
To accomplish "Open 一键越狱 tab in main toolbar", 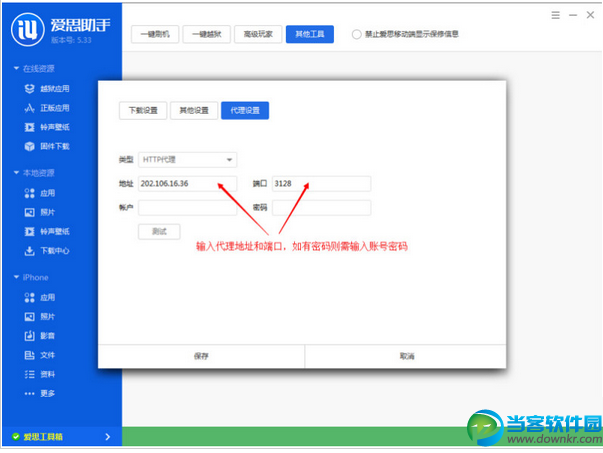I will tap(207, 34).
